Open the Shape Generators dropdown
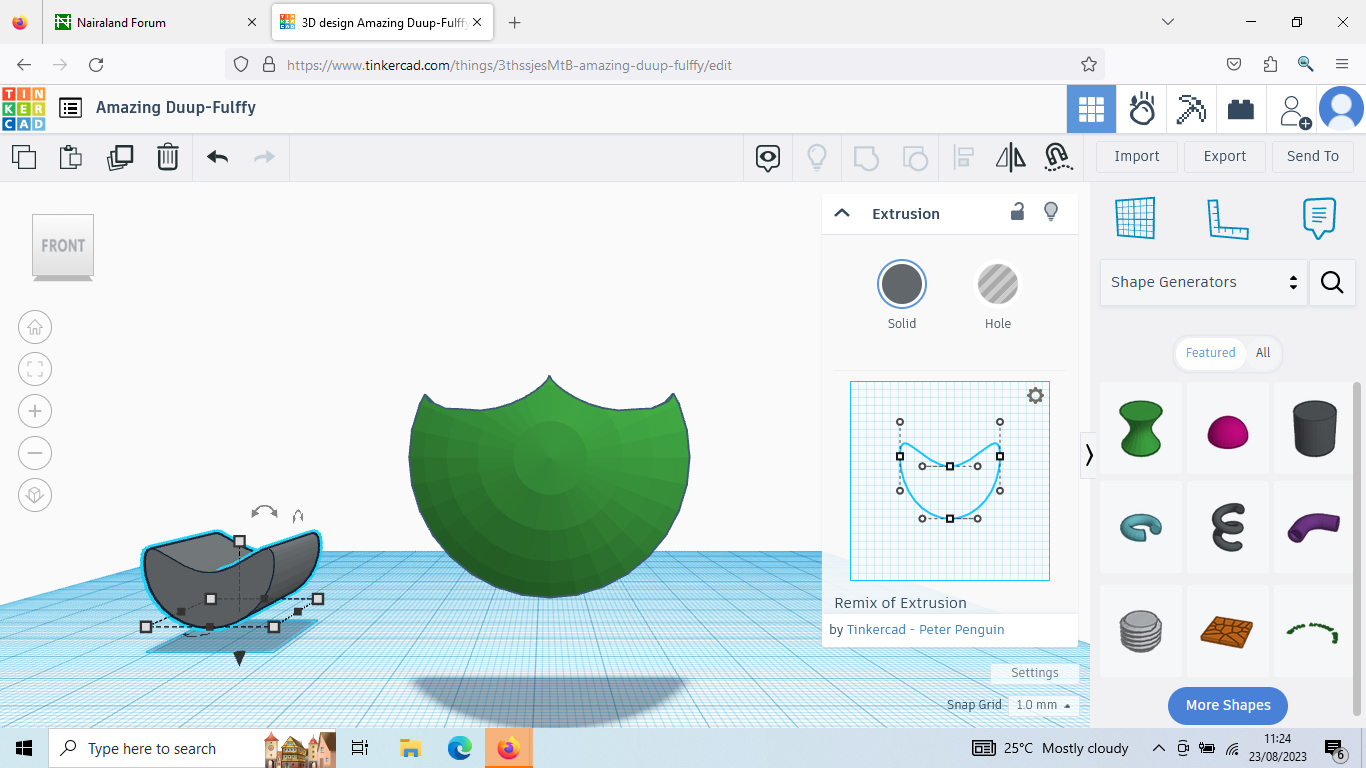 pyautogui.click(x=1203, y=282)
